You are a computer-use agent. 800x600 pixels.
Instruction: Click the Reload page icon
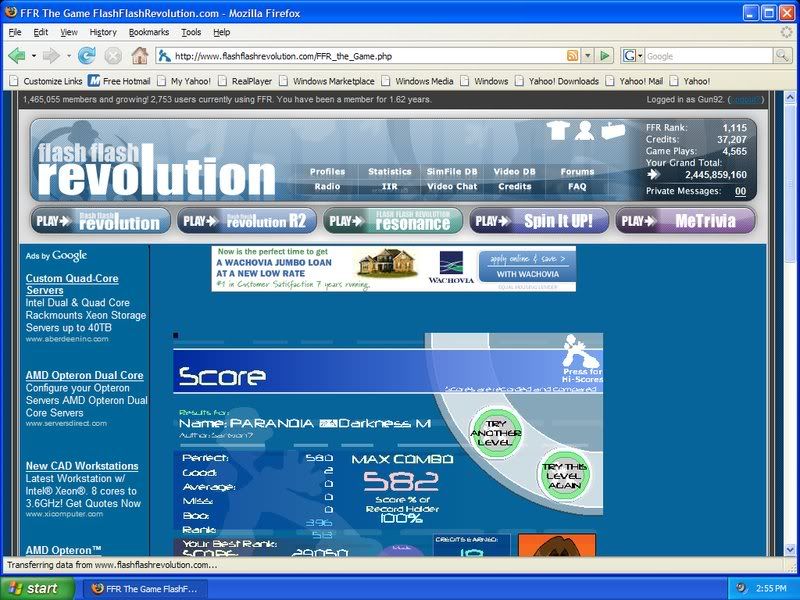click(87, 56)
